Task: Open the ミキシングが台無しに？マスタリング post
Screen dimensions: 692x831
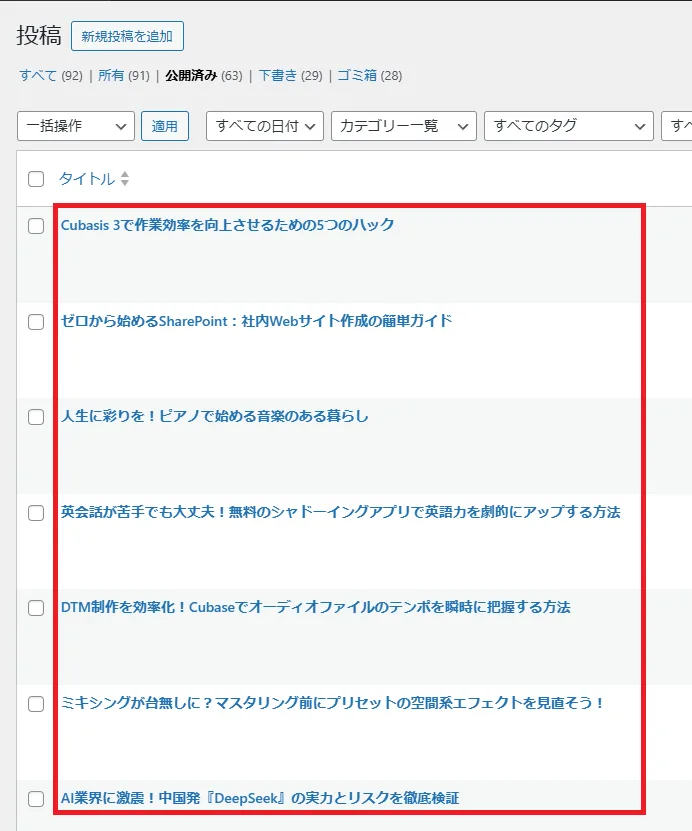Action: pos(333,703)
